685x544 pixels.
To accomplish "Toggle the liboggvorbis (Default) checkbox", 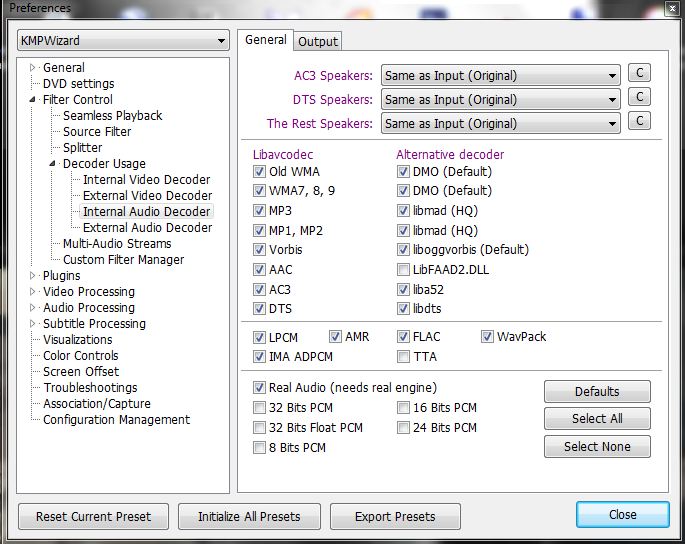I will point(403,249).
